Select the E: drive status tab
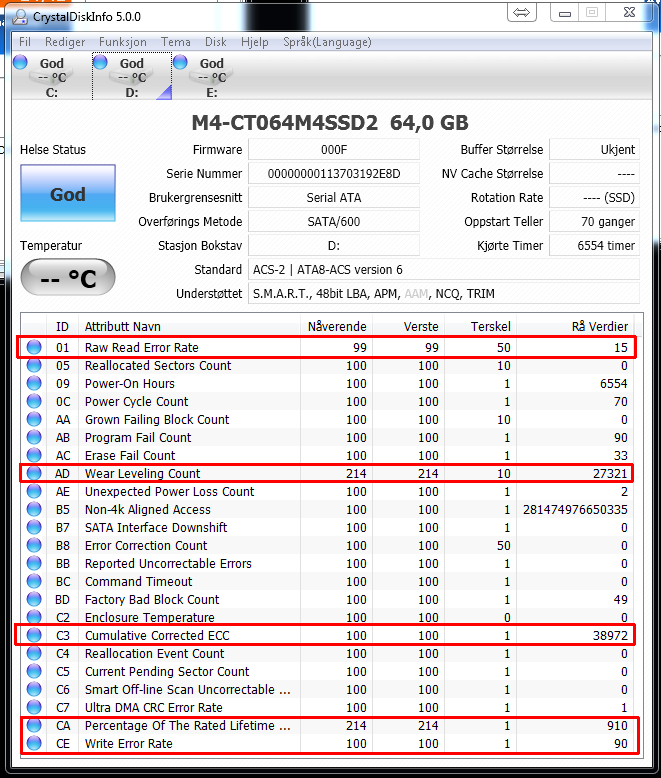Screen dimensions: 661x778 [x=212, y=77]
